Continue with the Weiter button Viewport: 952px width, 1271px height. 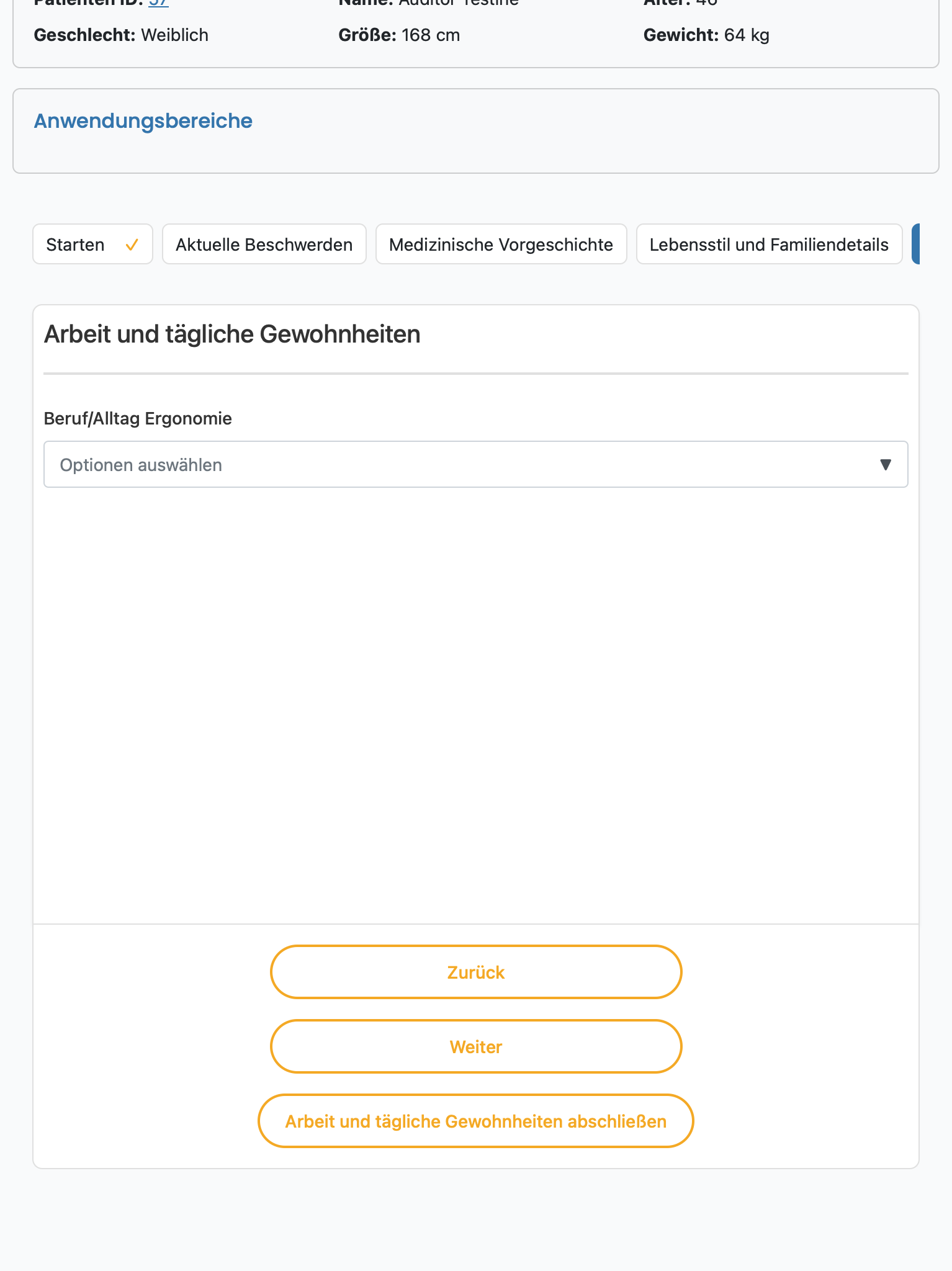[x=476, y=1046]
